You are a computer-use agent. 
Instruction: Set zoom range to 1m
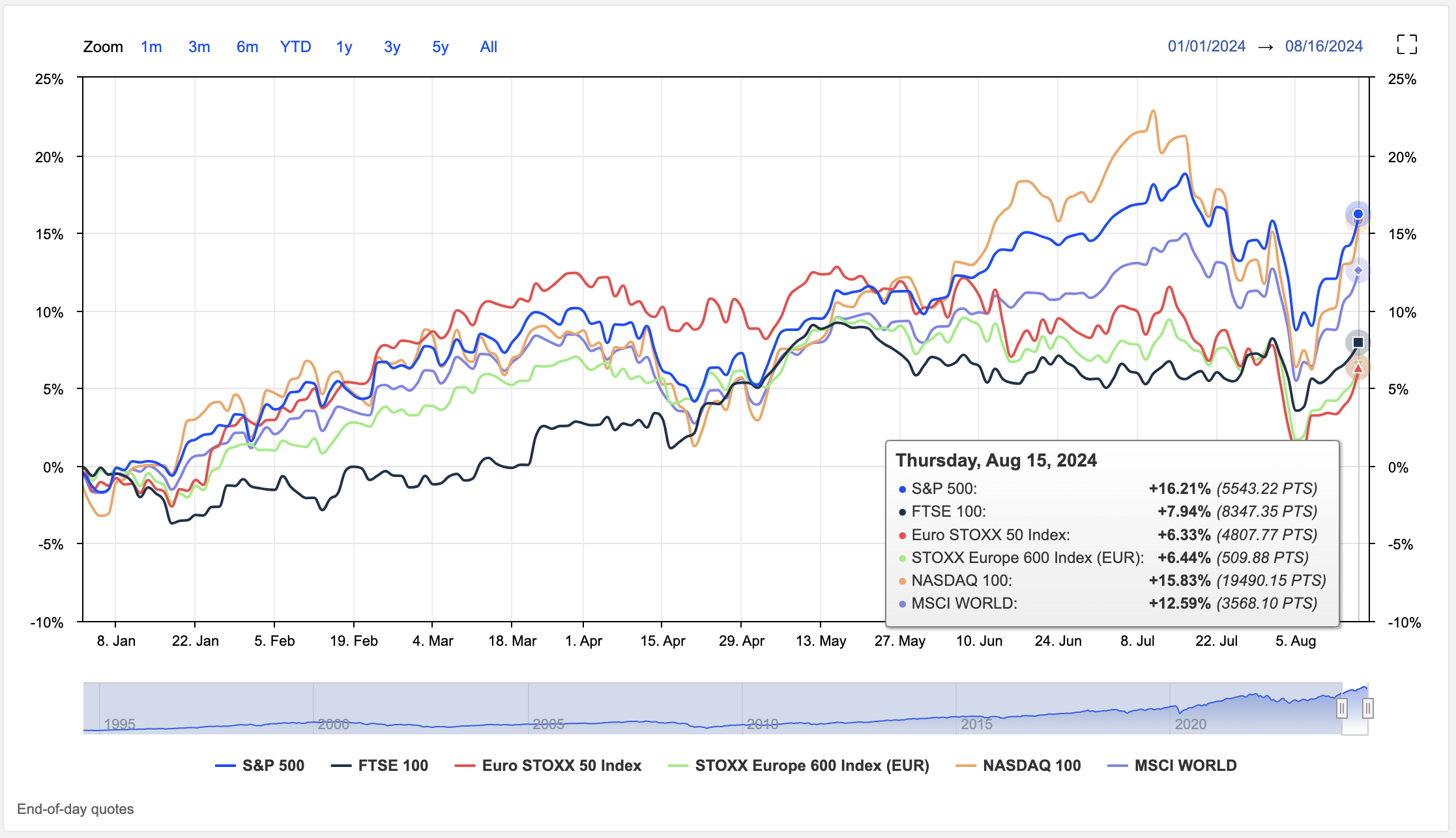point(151,47)
